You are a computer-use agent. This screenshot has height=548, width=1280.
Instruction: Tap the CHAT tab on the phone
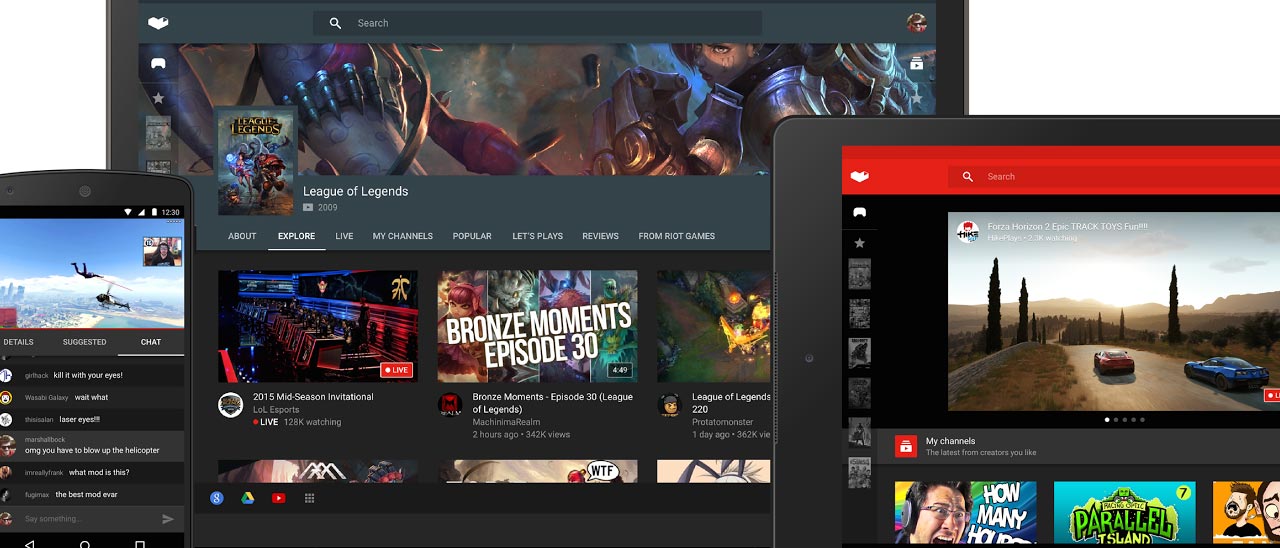(x=150, y=342)
